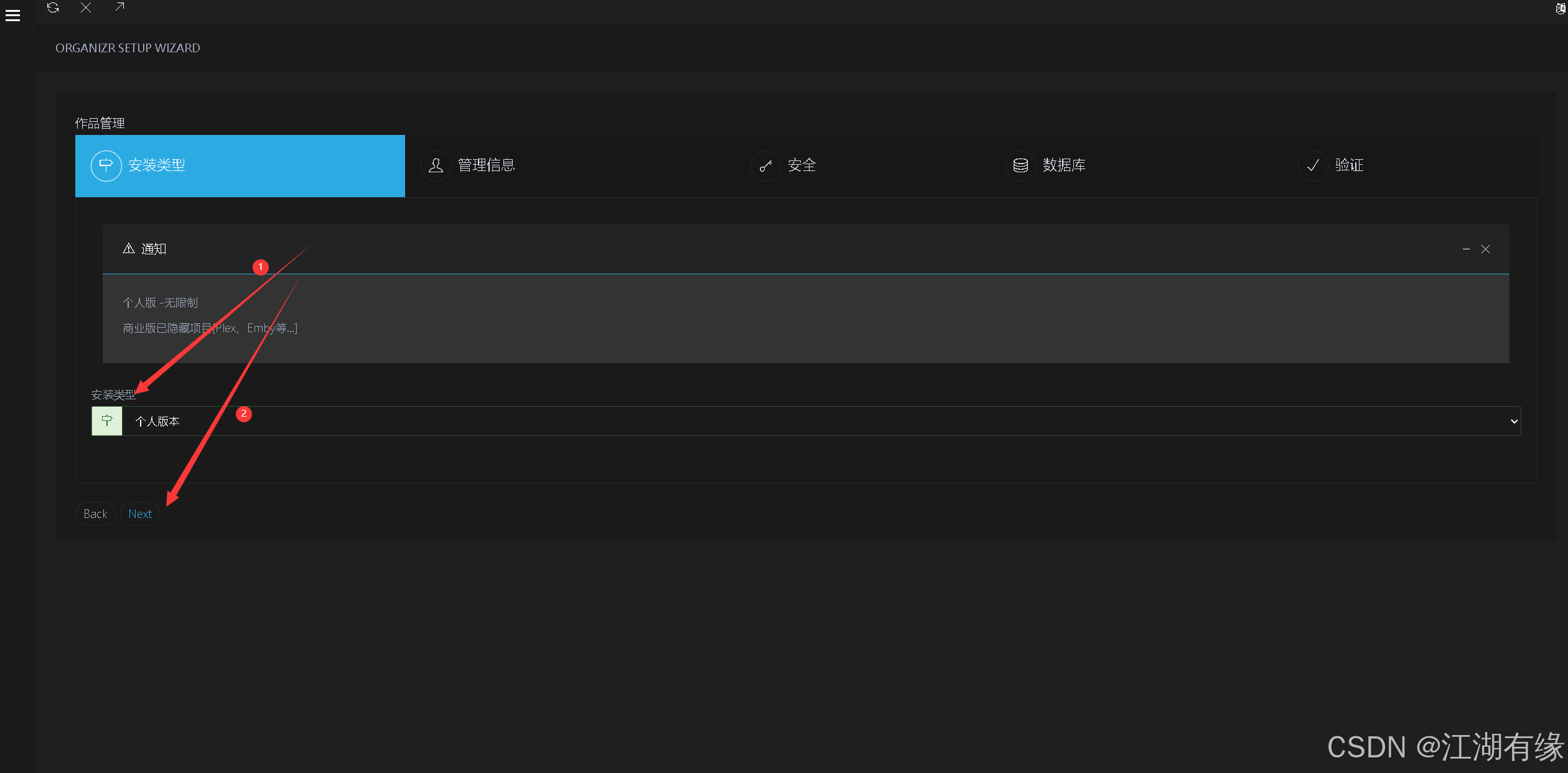
Task: Click the X icon in top toolbar
Action: (86, 7)
